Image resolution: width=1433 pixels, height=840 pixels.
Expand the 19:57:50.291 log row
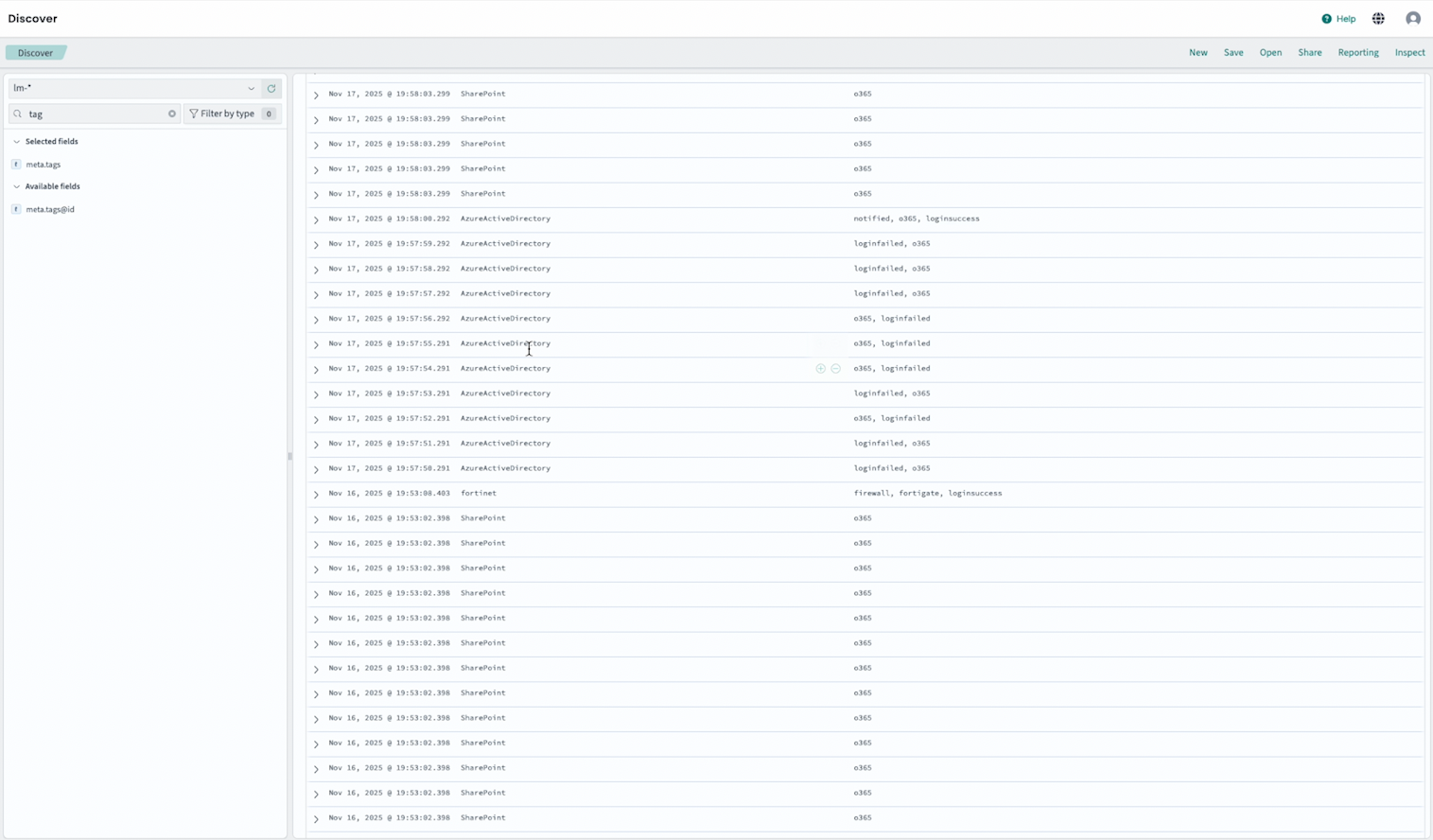coord(316,469)
